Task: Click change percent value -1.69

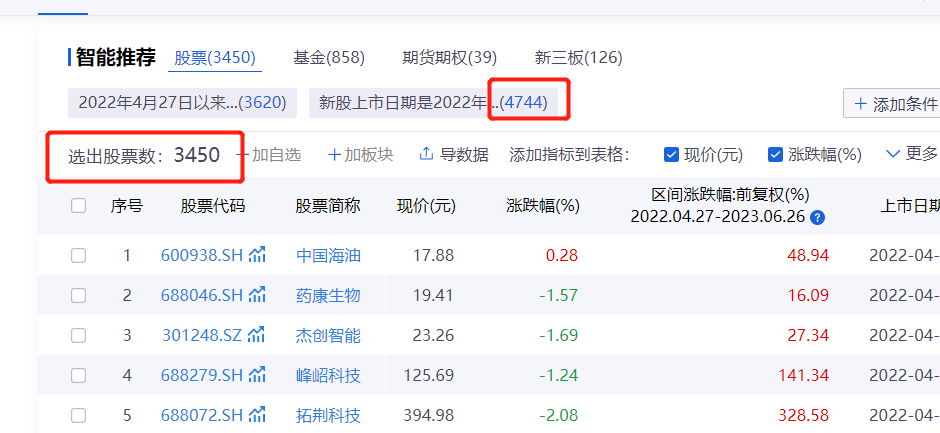Action: point(559,335)
